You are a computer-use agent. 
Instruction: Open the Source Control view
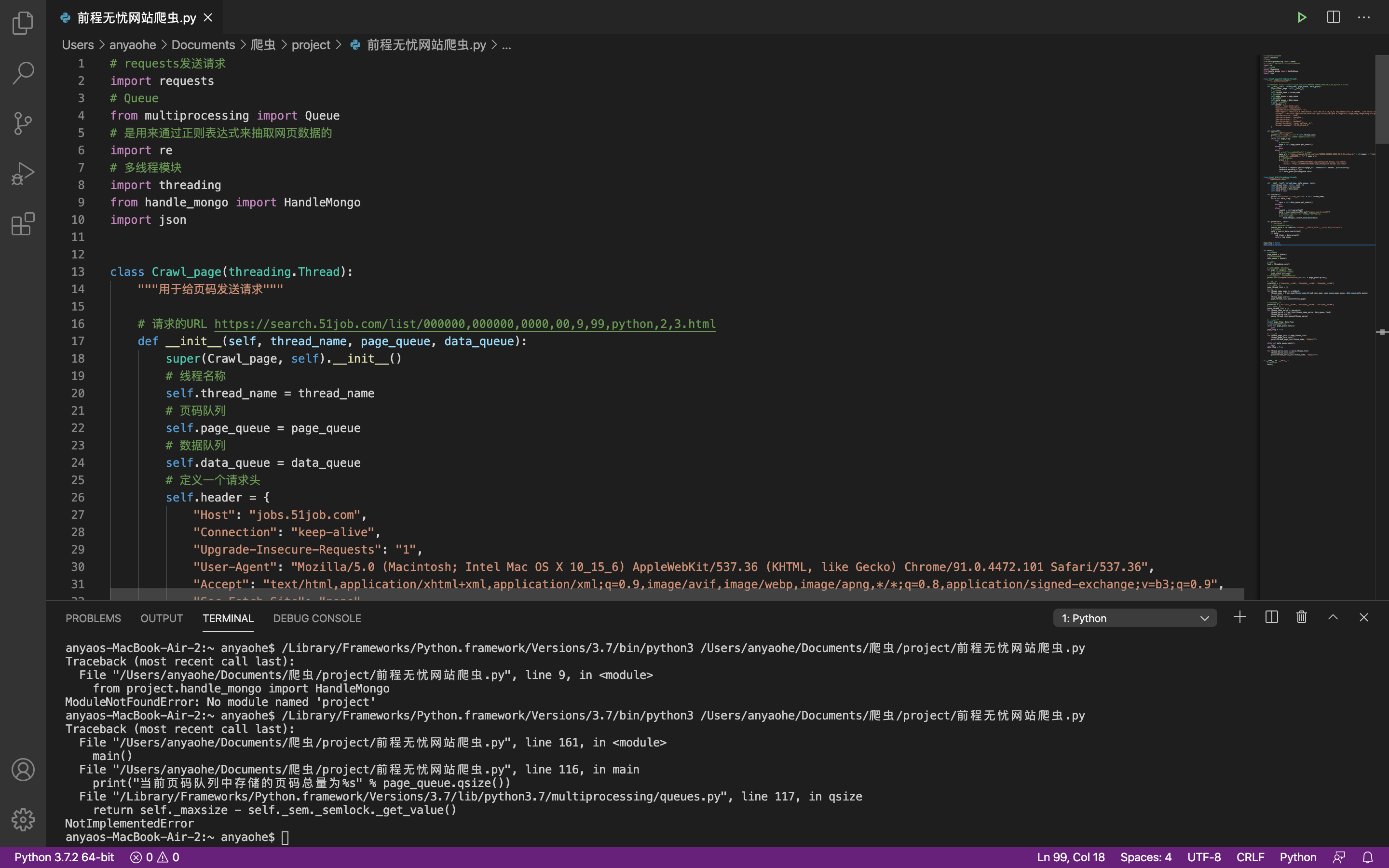[23, 123]
